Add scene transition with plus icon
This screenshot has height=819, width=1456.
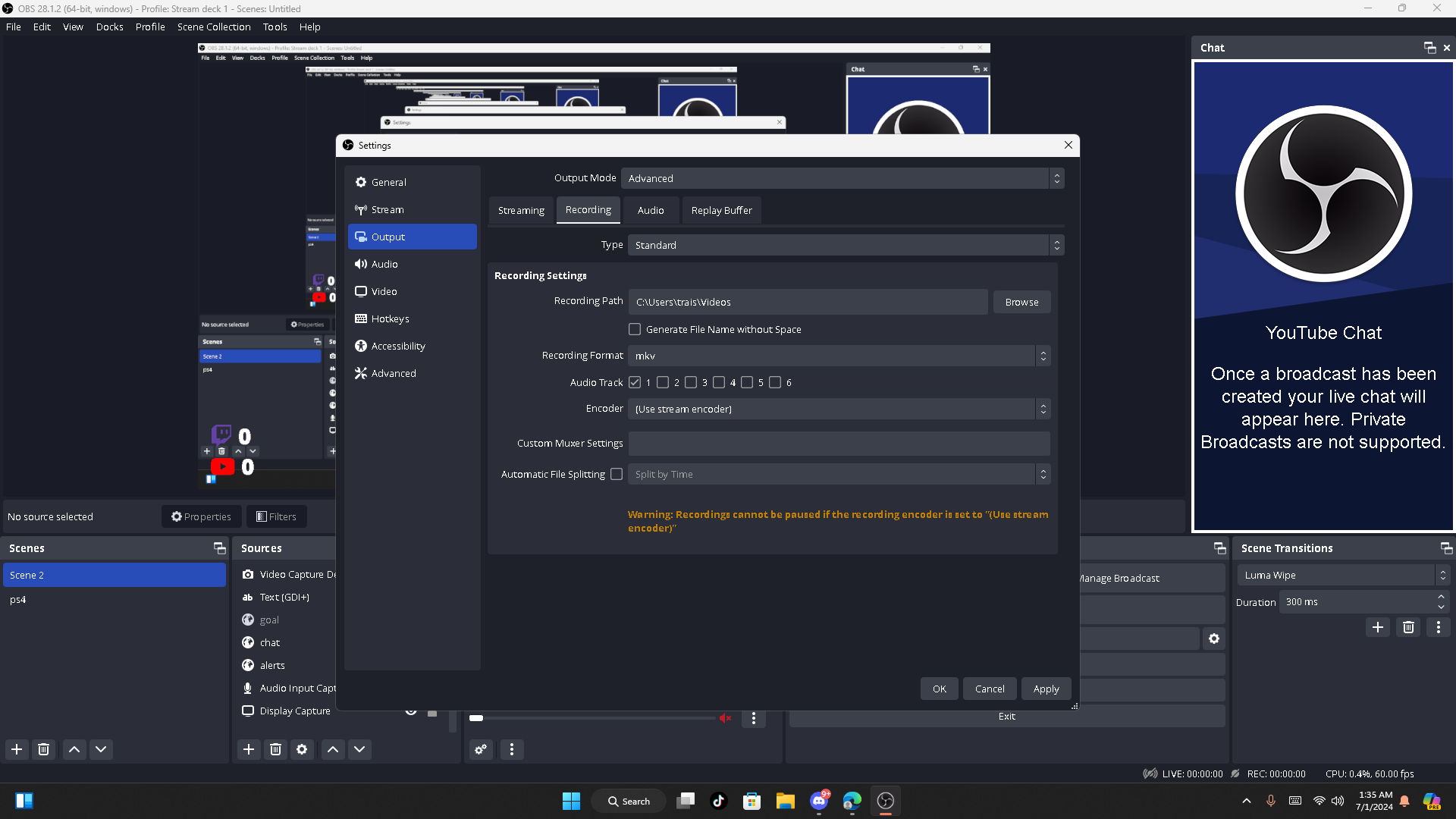click(1378, 627)
